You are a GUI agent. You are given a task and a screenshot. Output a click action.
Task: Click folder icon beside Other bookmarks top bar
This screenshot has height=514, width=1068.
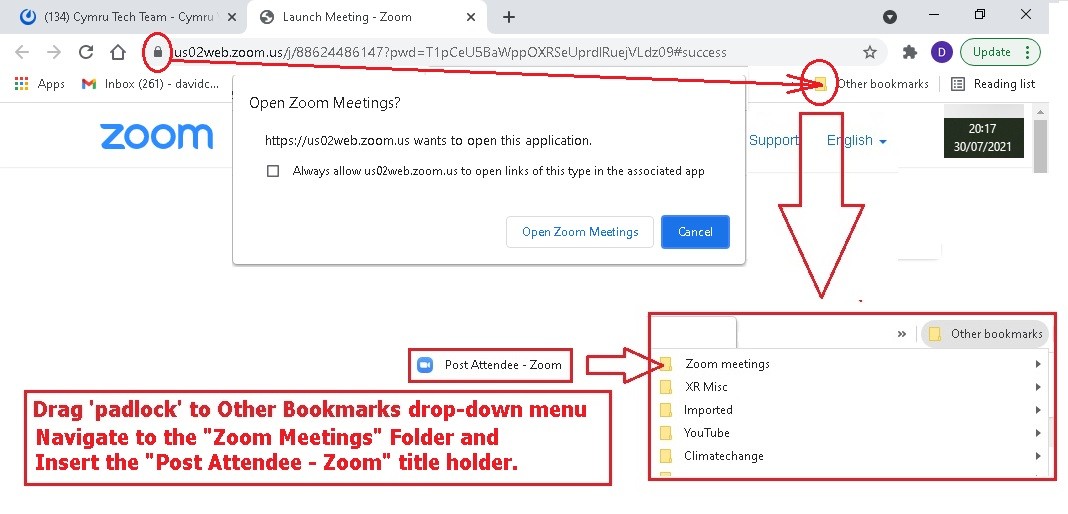pyautogui.click(x=821, y=84)
